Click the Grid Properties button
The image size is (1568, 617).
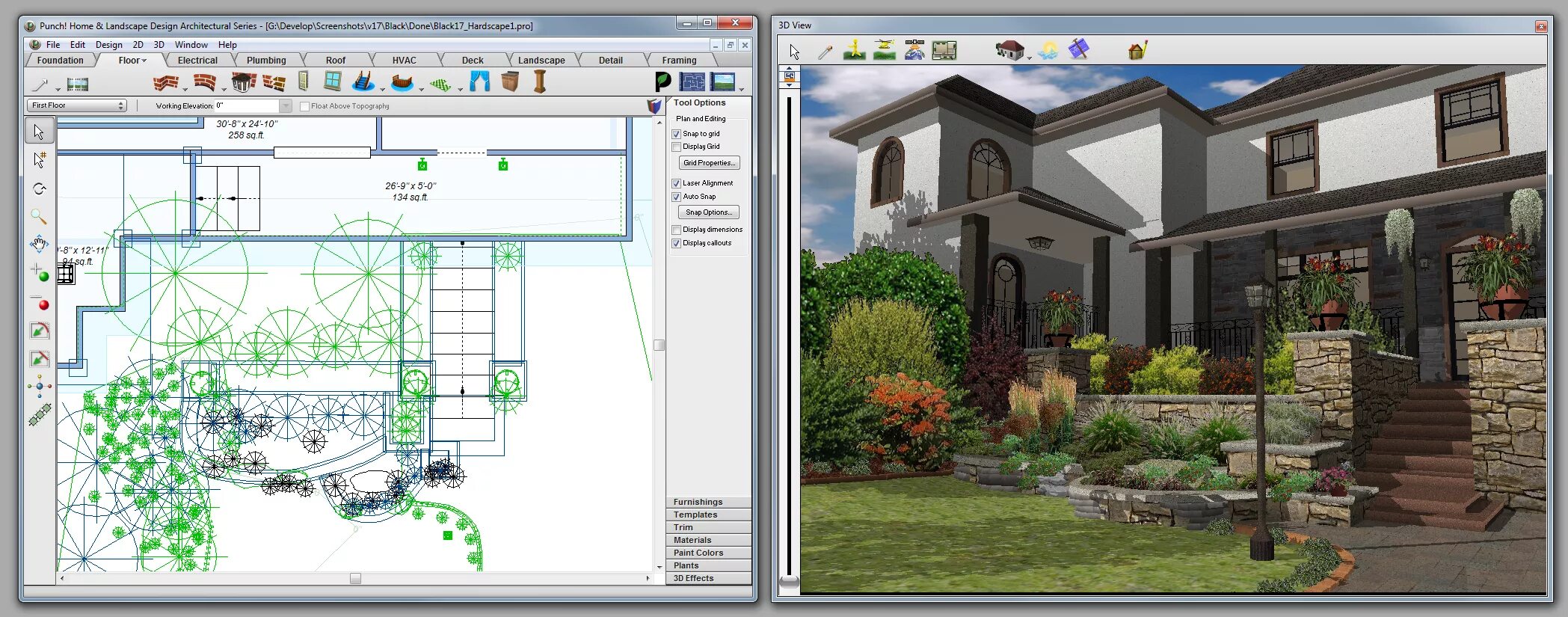point(709,163)
